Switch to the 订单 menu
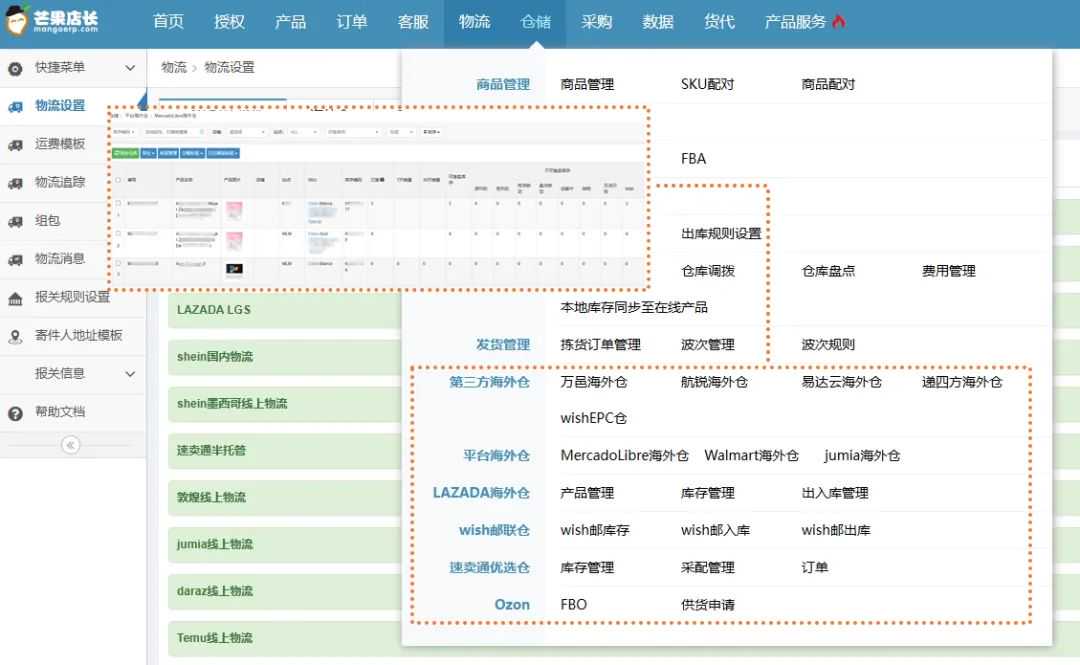The image size is (1080, 665). (x=351, y=21)
